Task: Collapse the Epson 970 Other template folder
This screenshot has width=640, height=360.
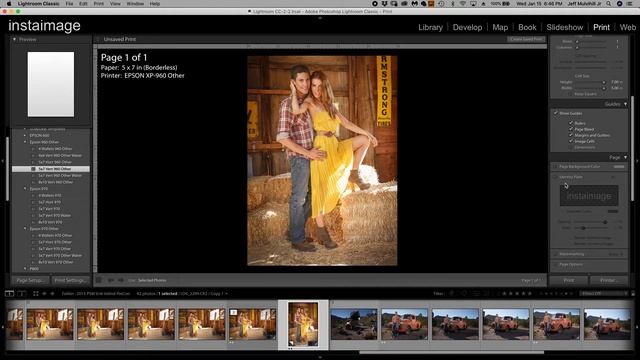Action: (x=25, y=229)
